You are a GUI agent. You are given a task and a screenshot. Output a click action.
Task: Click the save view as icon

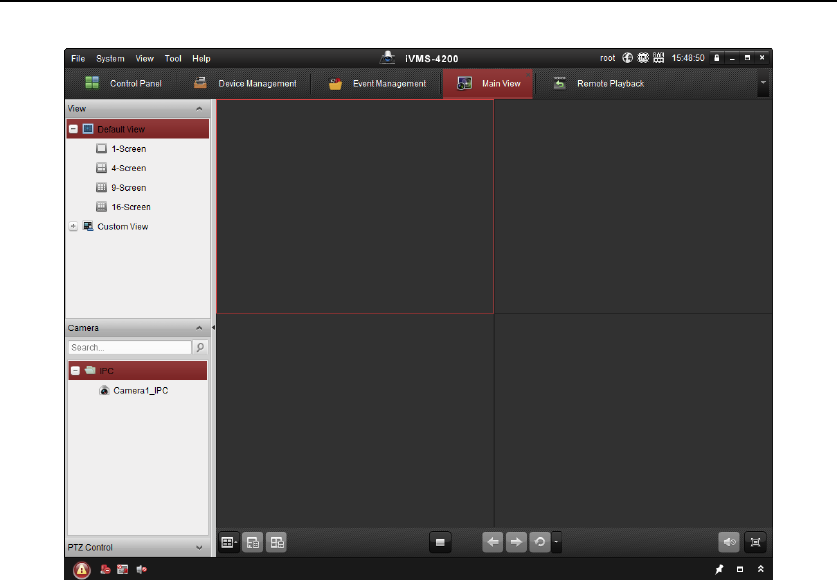click(277, 543)
